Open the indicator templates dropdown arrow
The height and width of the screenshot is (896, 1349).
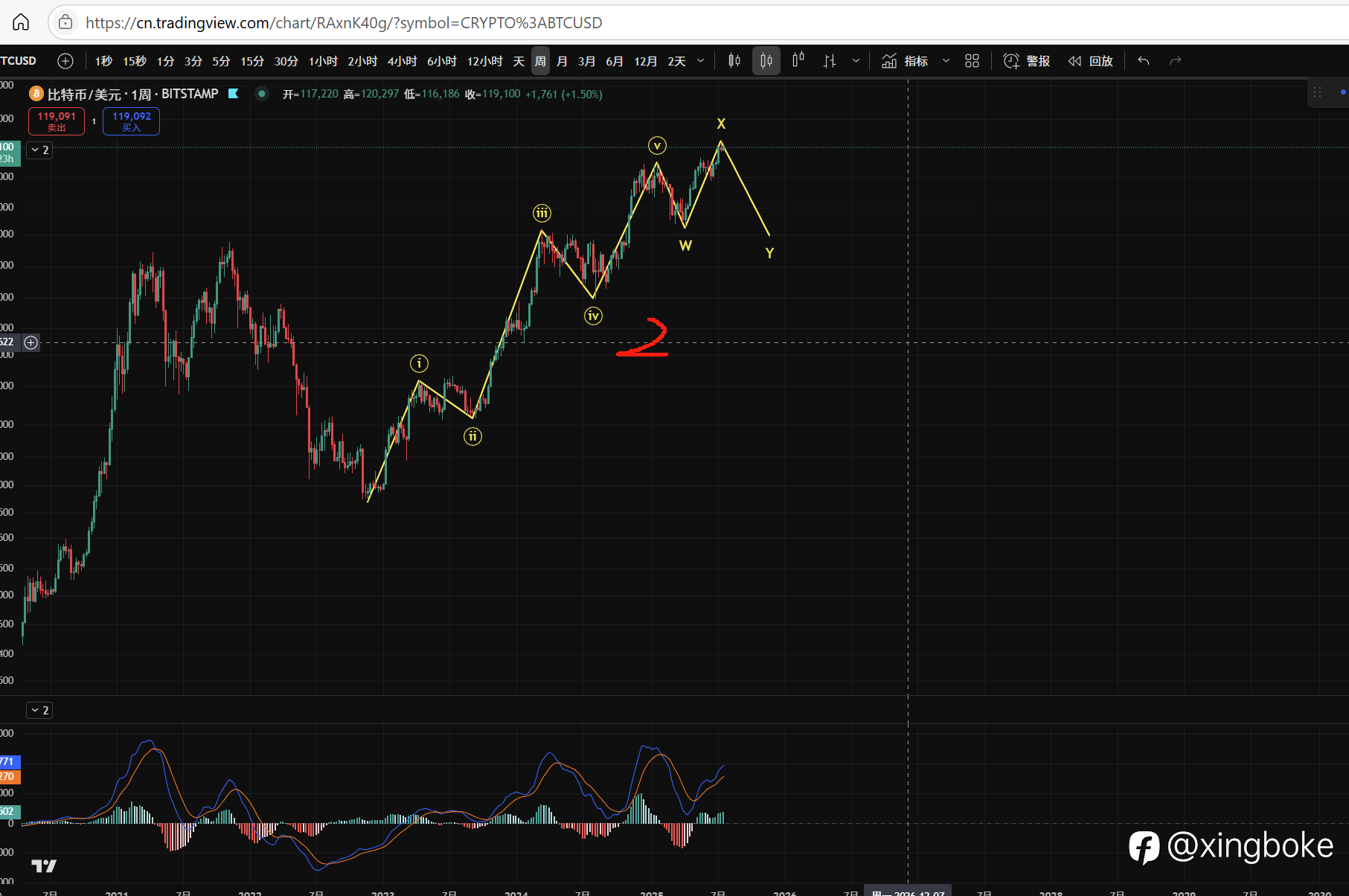click(946, 61)
